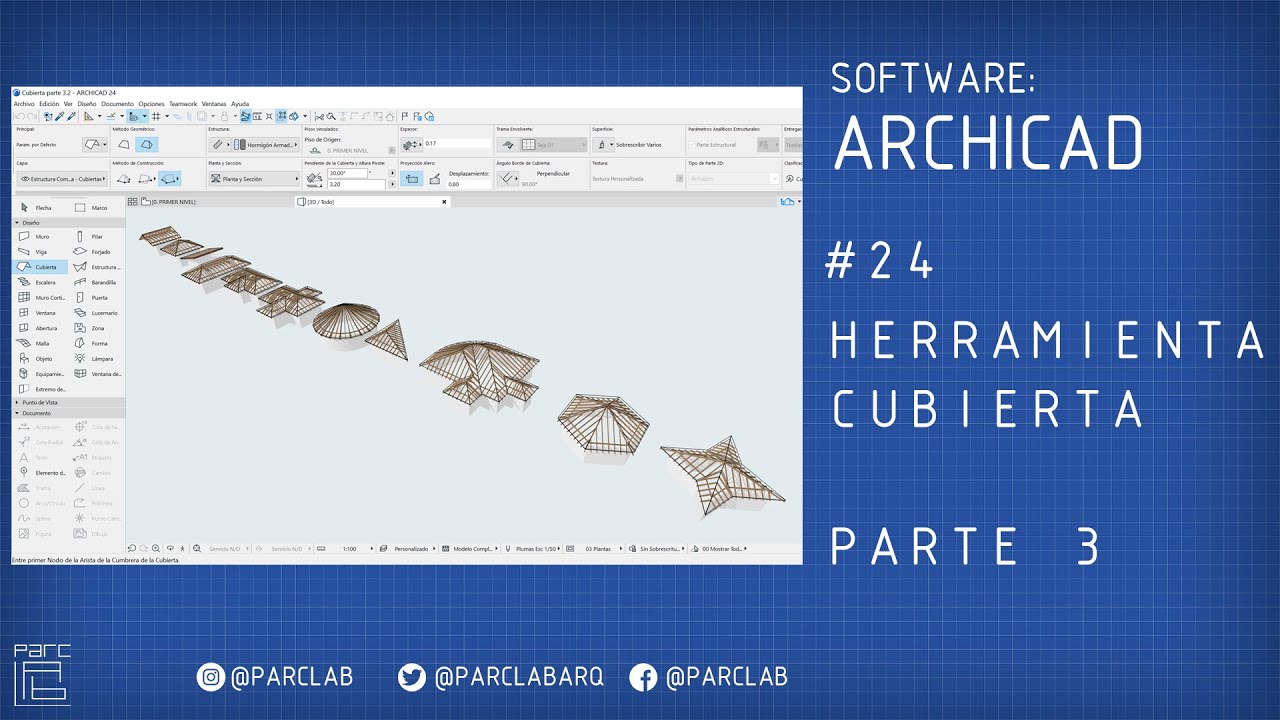Viewport: 1280px width, 720px height.
Task: Select pivot polygon construction method
Action: pos(124,179)
